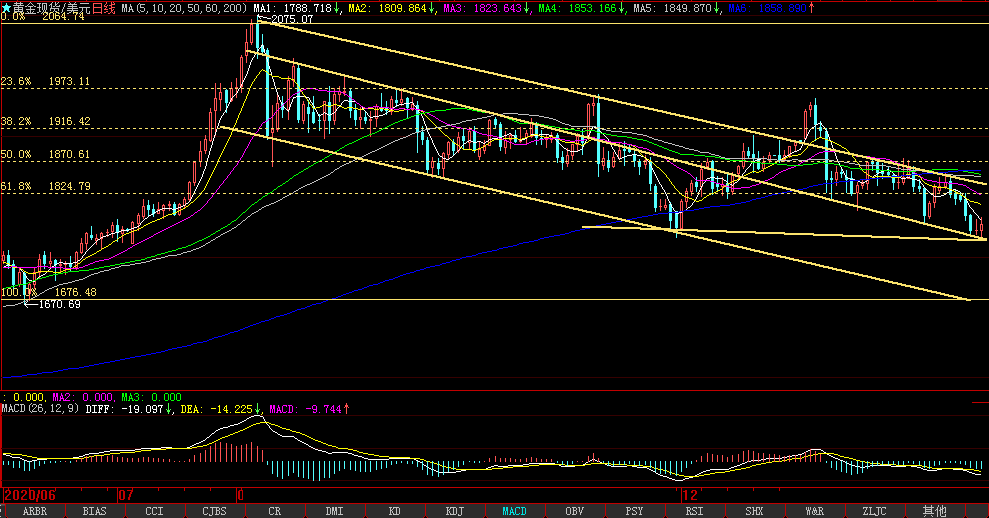Select the MA1: 1788.718 value

coord(296,8)
